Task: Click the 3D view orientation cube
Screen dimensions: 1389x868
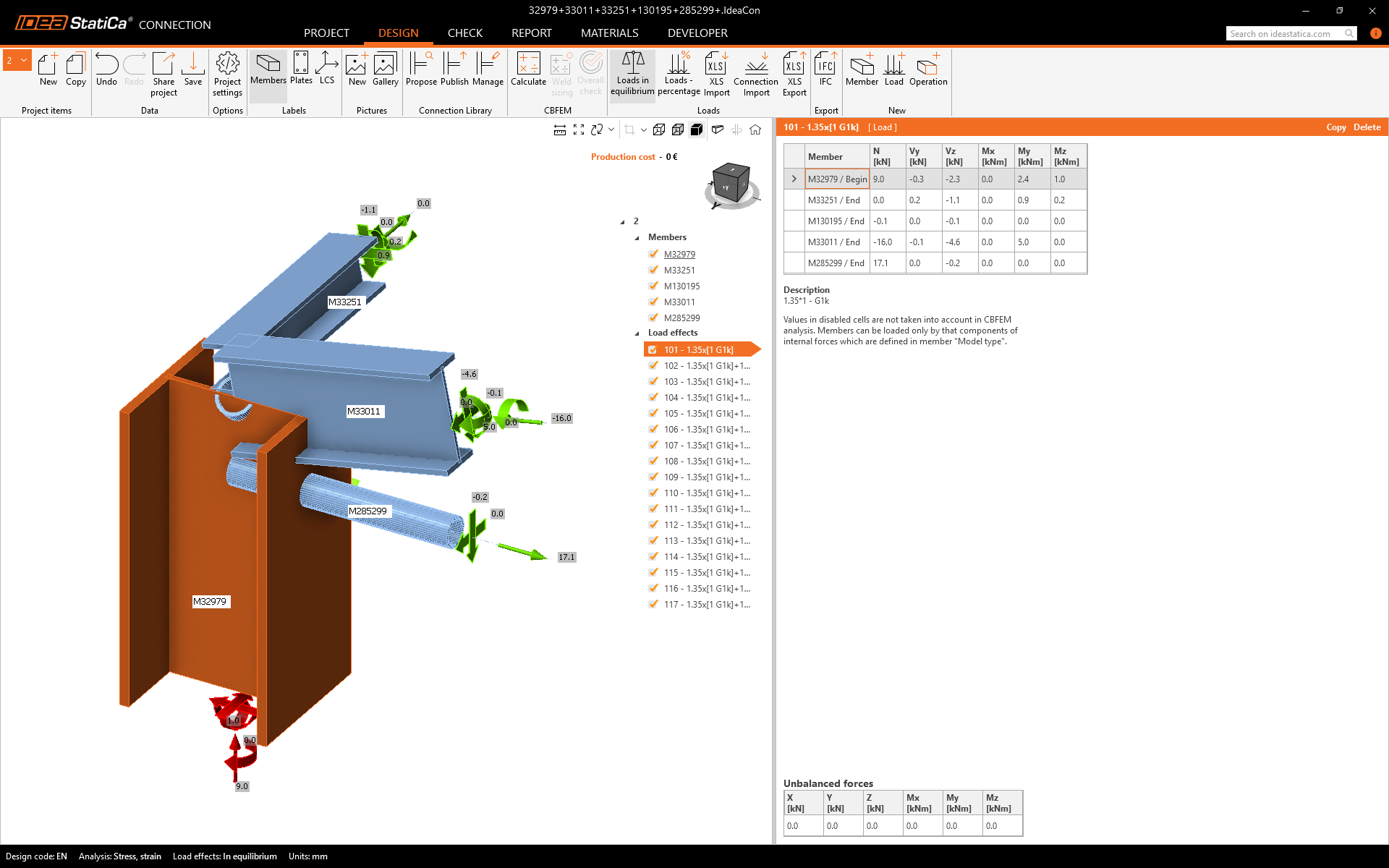Action: coord(731,183)
